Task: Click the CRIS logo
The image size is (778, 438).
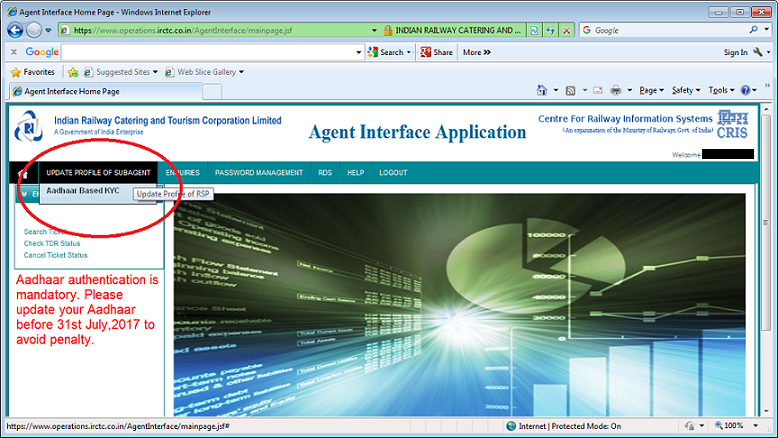Action: (x=733, y=125)
